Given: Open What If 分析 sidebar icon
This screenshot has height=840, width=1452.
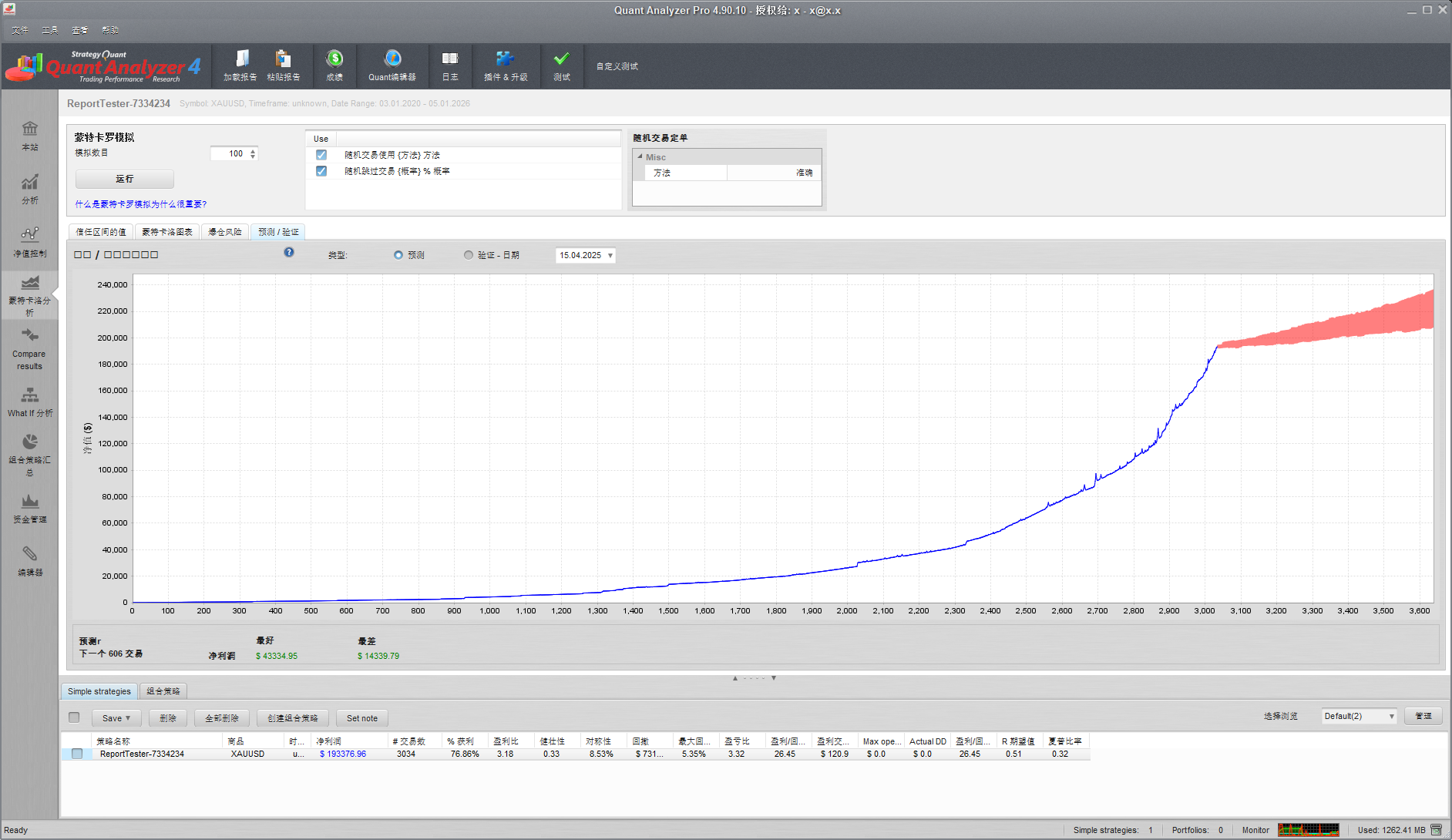Looking at the screenshot, I should tap(30, 402).
